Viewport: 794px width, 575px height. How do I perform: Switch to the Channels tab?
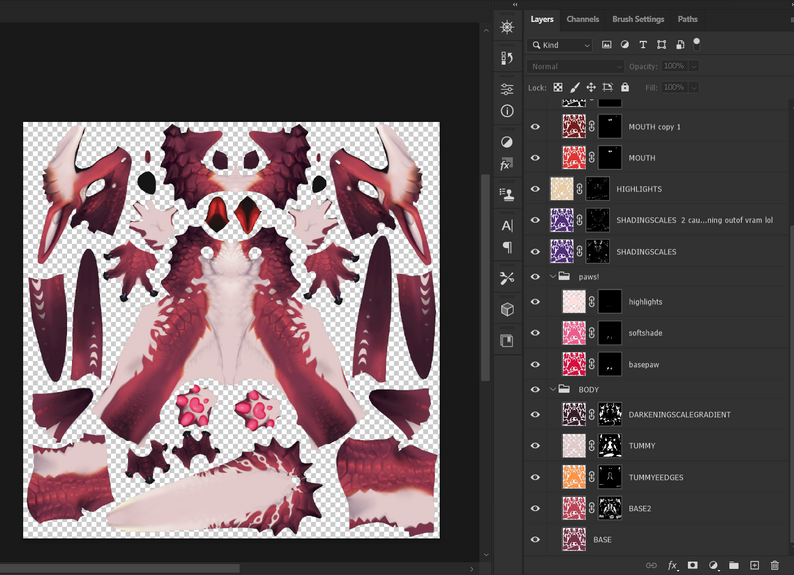583,19
